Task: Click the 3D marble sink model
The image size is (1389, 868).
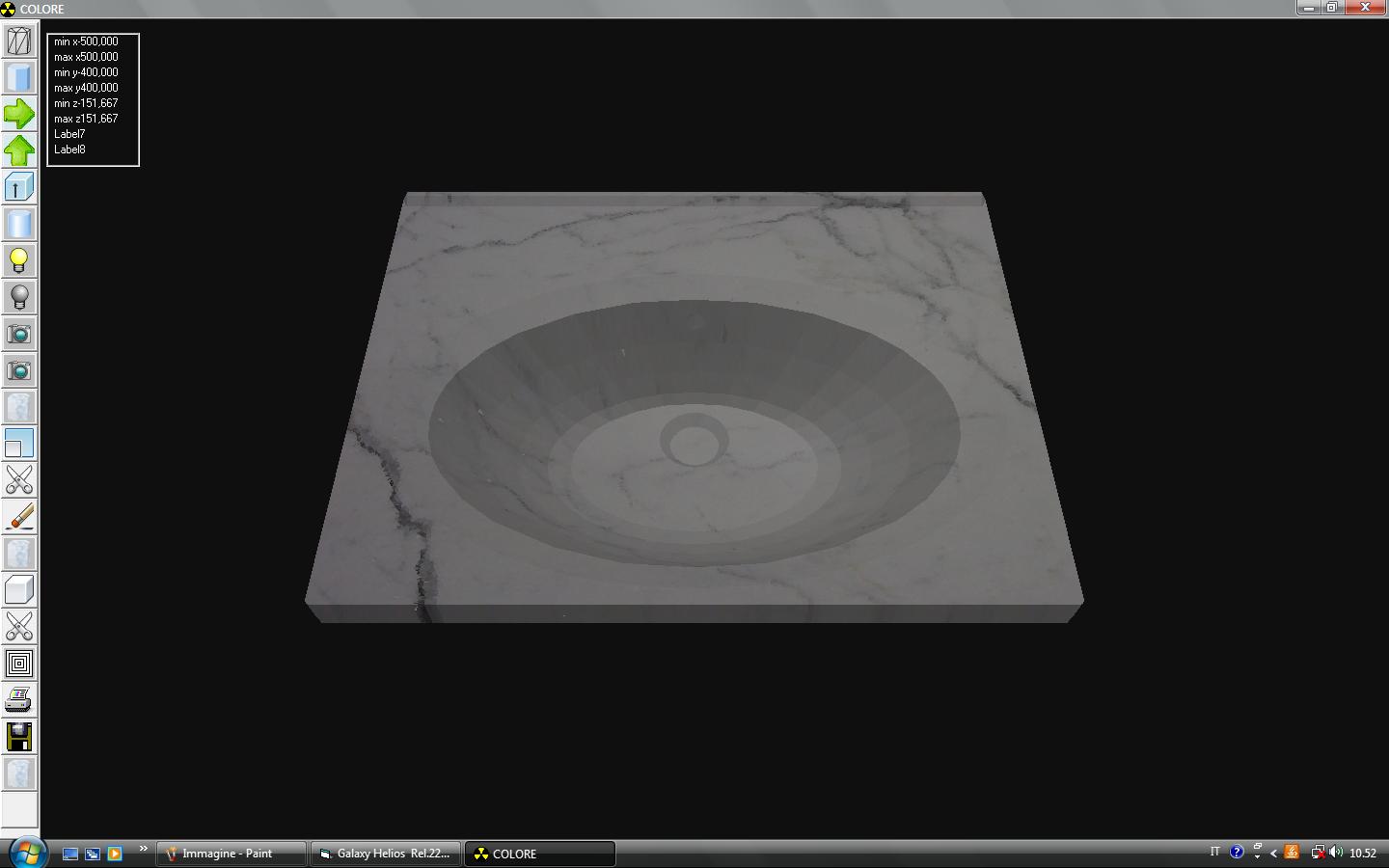Action: pos(694,407)
